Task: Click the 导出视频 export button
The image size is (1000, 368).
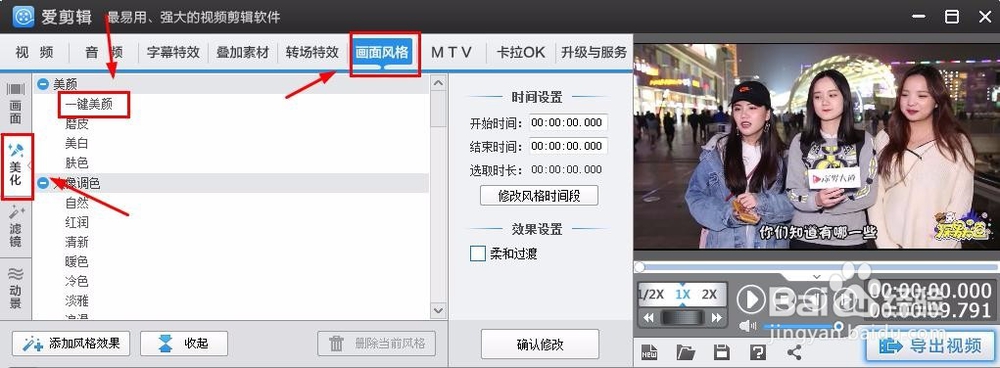Action: [x=931, y=346]
